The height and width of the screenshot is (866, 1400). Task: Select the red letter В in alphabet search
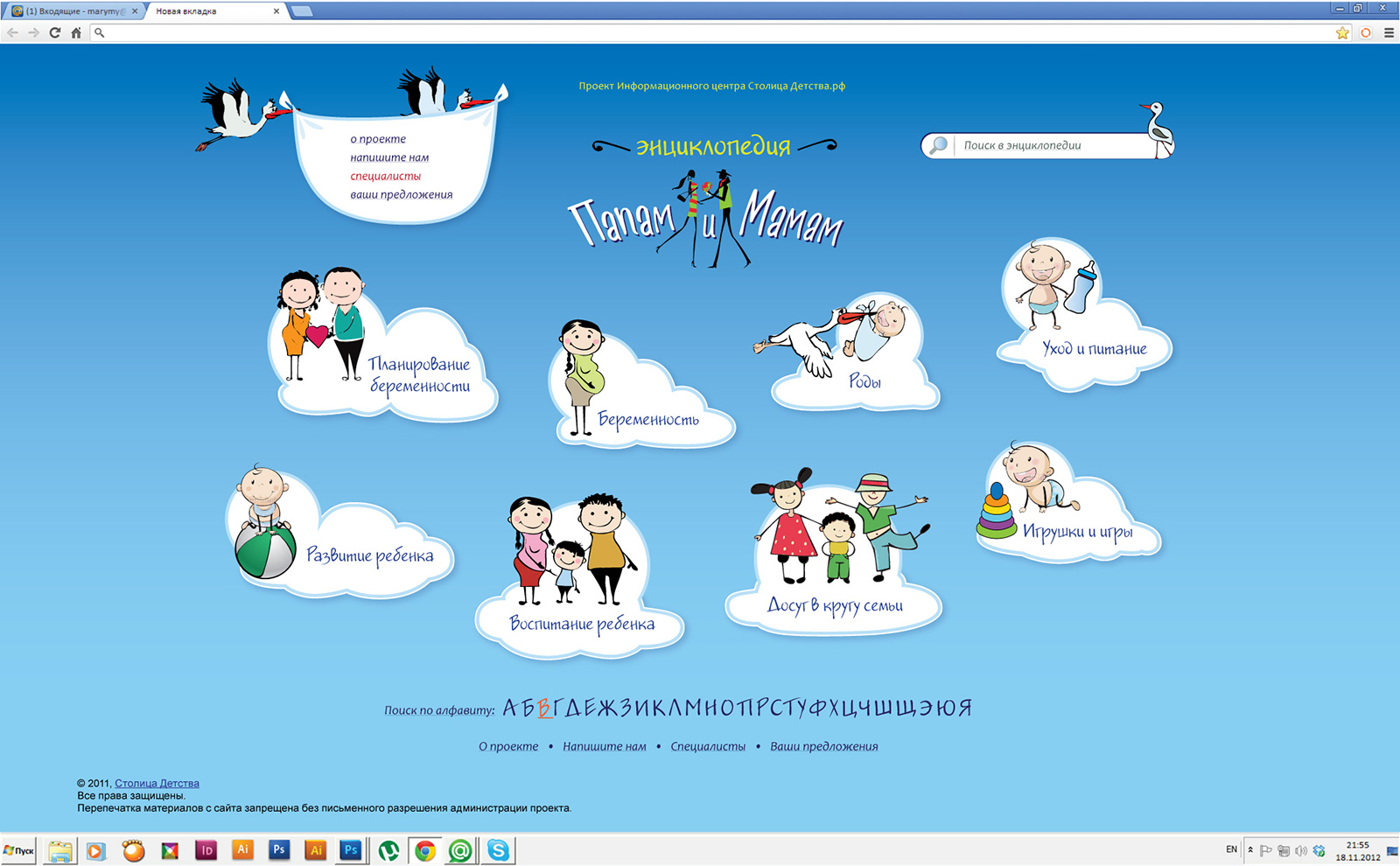(x=544, y=709)
